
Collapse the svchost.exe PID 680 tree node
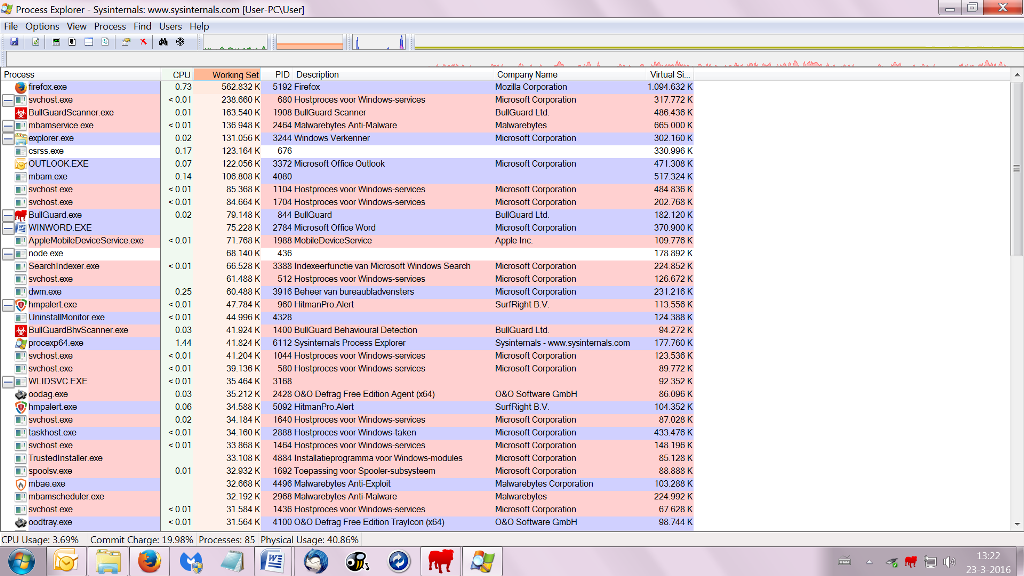(8, 100)
